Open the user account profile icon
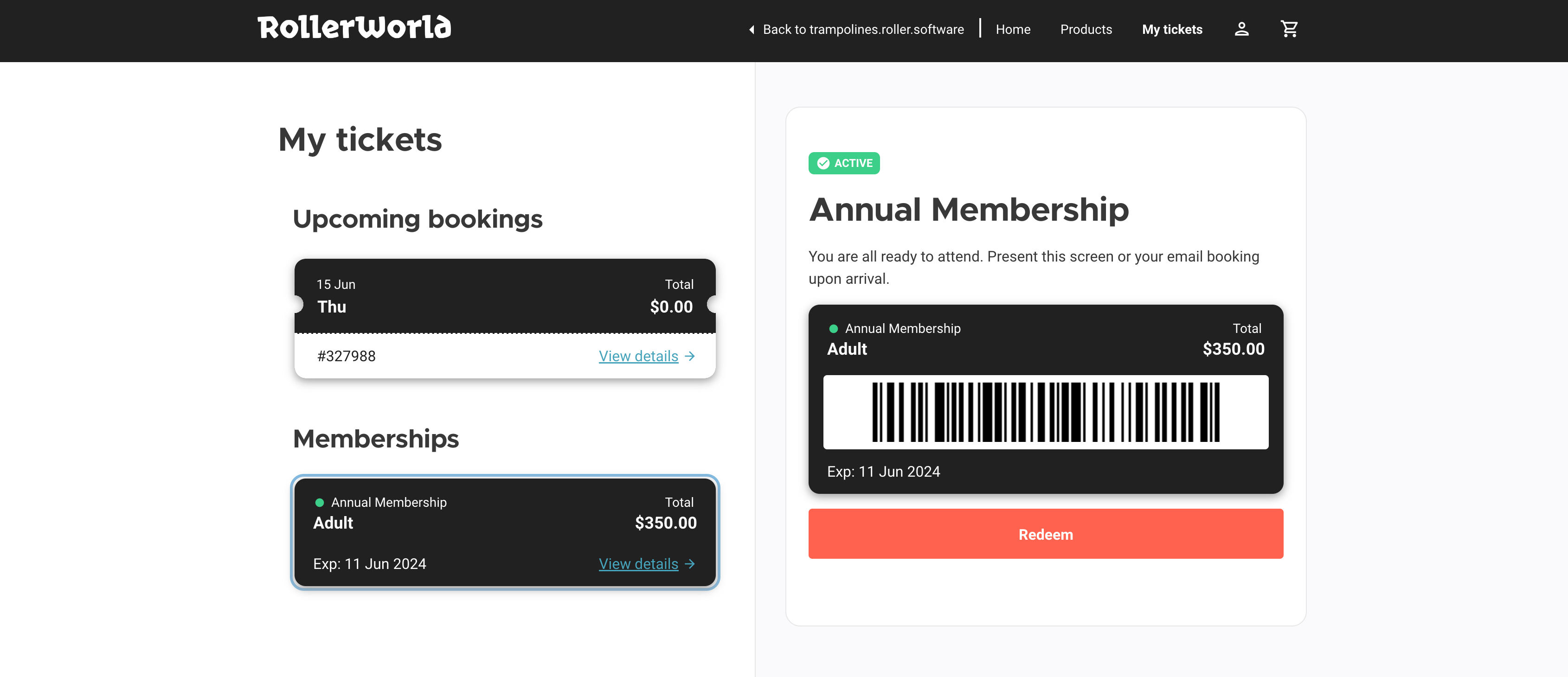Image resolution: width=1568 pixels, height=677 pixels. tap(1241, 29)
